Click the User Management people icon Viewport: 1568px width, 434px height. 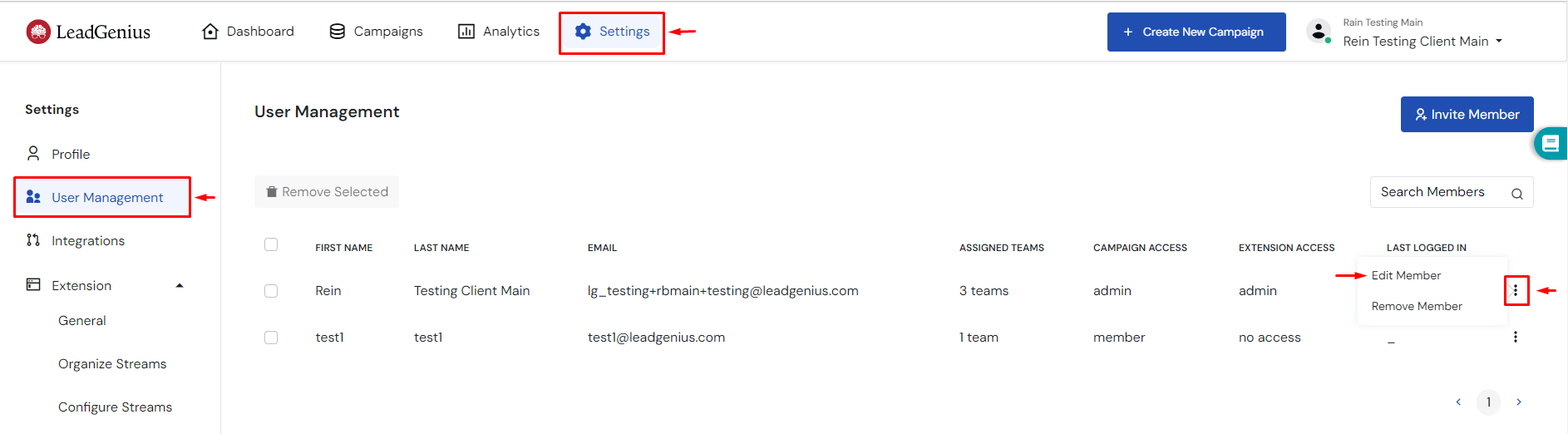(x=33, y=197)
